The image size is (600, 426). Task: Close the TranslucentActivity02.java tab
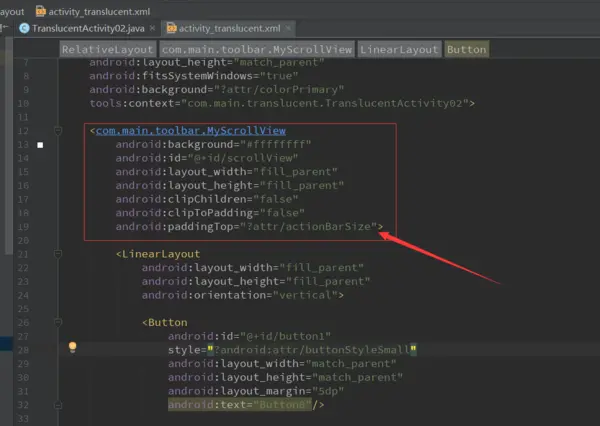coord(152,28)
